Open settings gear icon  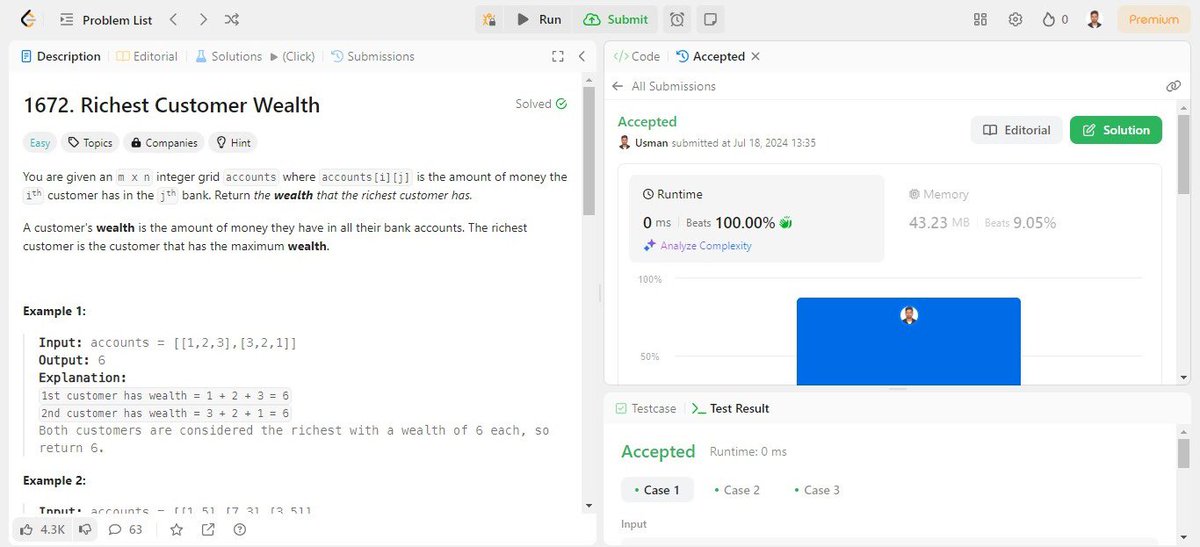tap(1015, 19)
